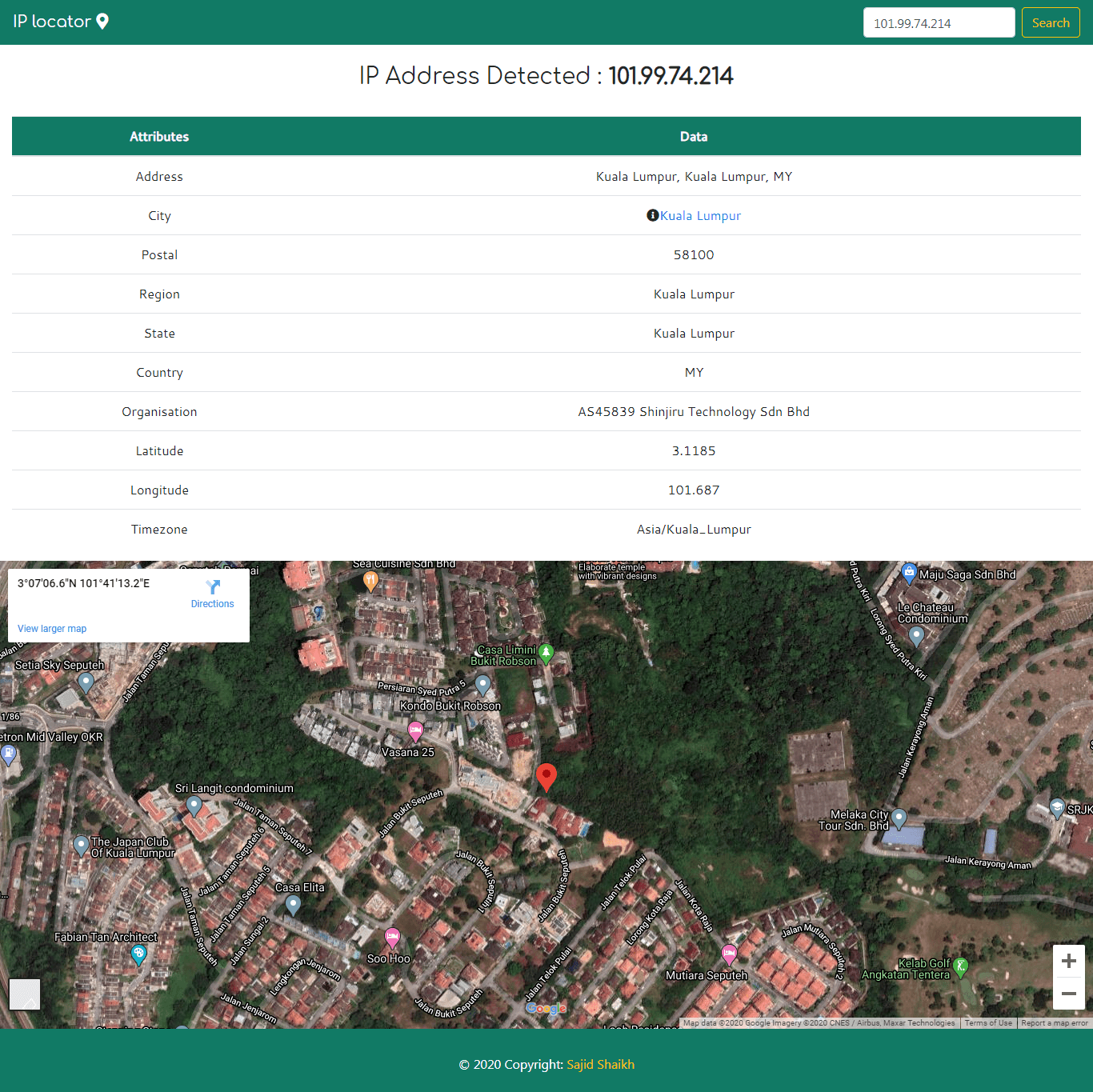1093x1092 pixels.
Task: Click the Vasana 25 hotel marker
Action: click(x=415, y=730)
